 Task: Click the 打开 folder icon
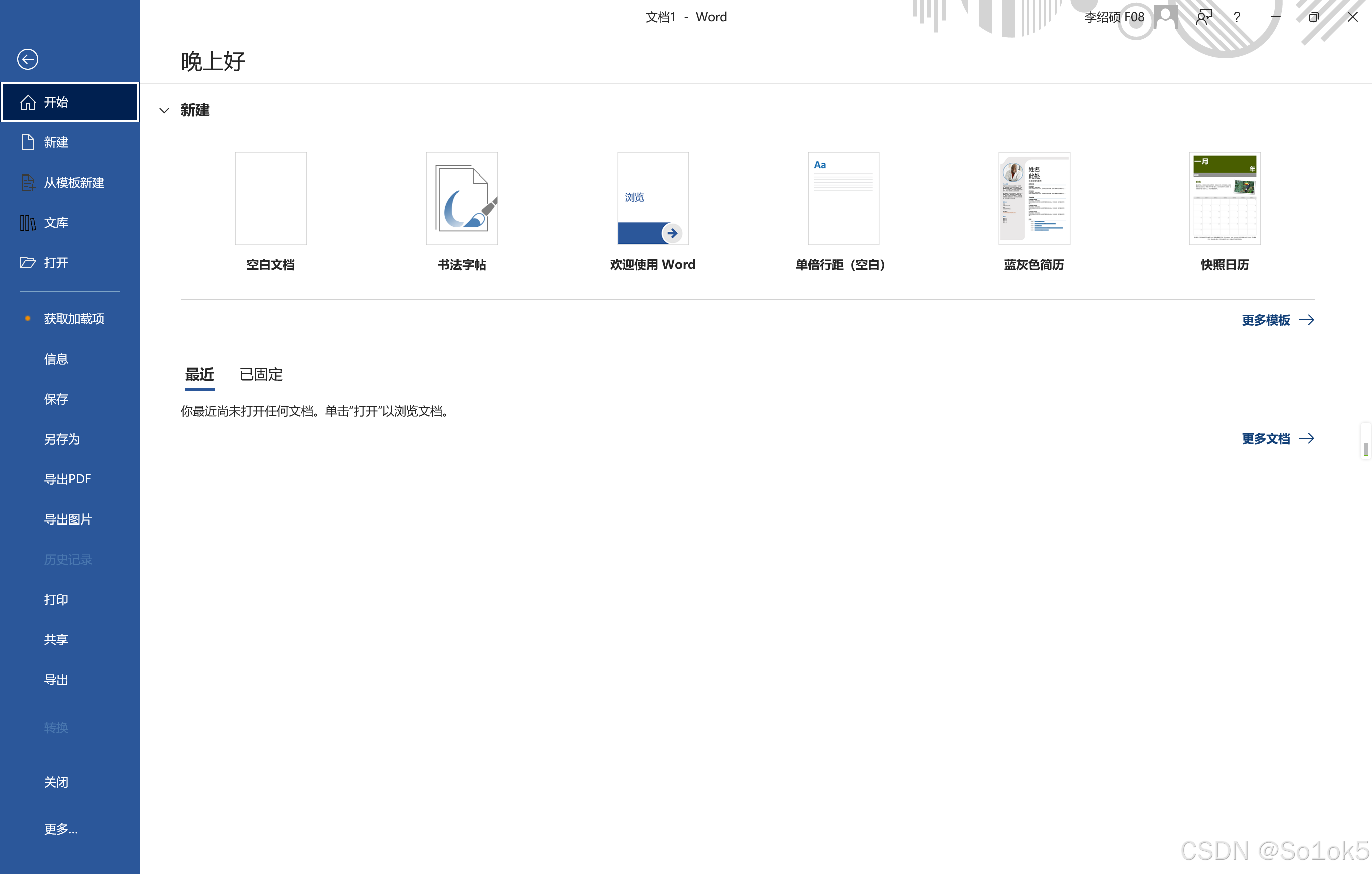click(28, 262)
